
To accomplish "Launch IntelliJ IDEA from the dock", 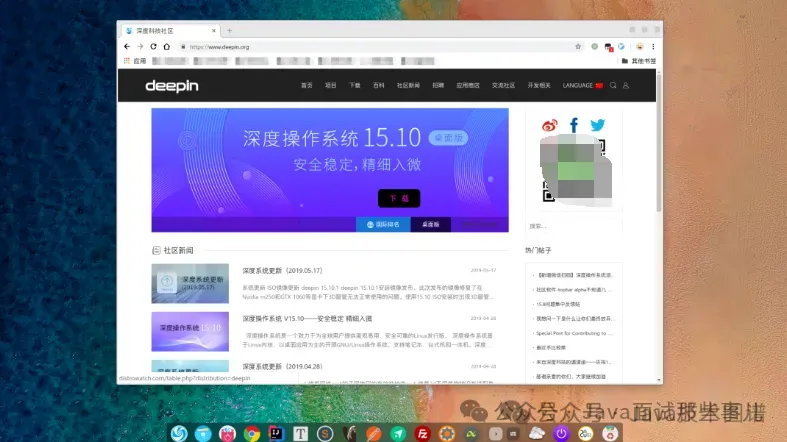I will [x=276, y=433].
